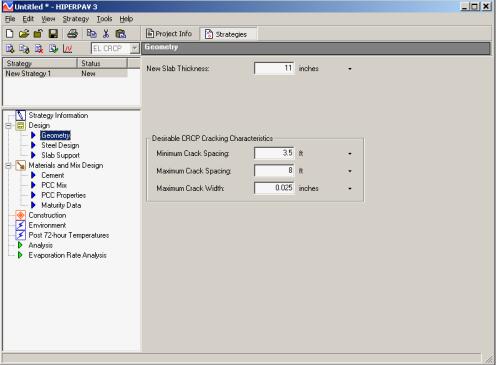
Task: Open the Edit menu
Action: click(28, 19)
